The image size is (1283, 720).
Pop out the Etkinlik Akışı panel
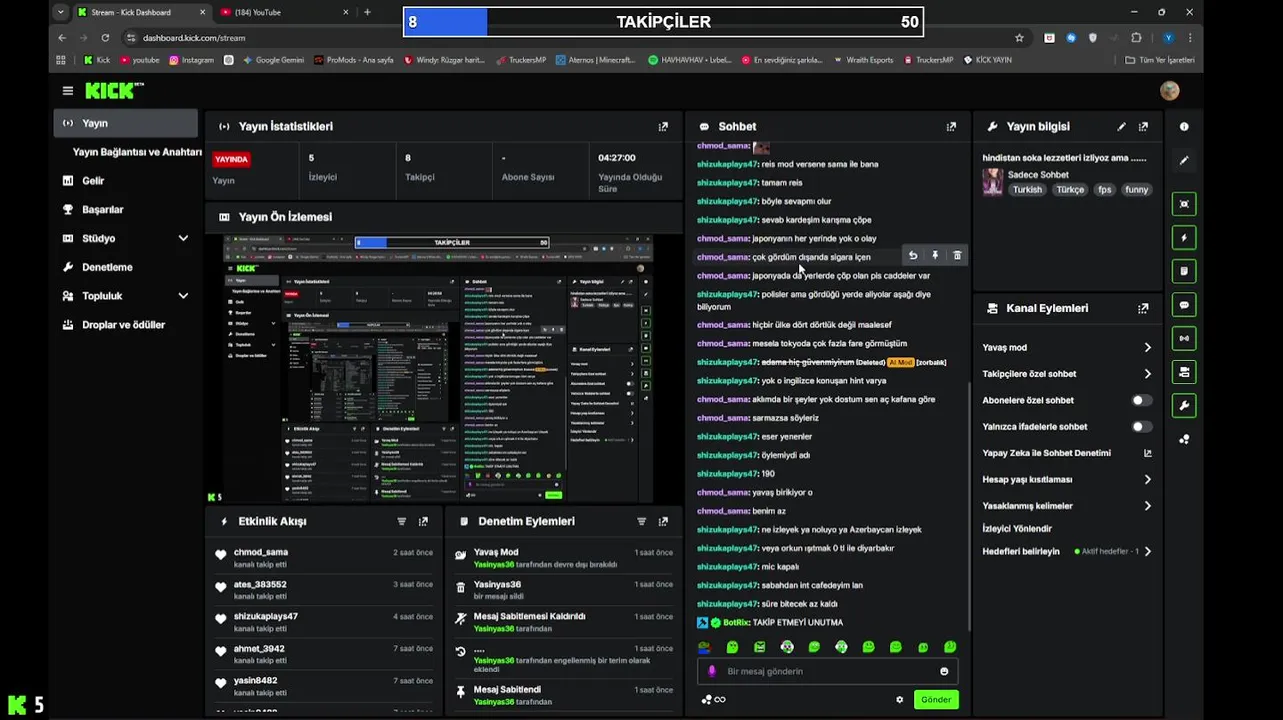click(423, 522)
